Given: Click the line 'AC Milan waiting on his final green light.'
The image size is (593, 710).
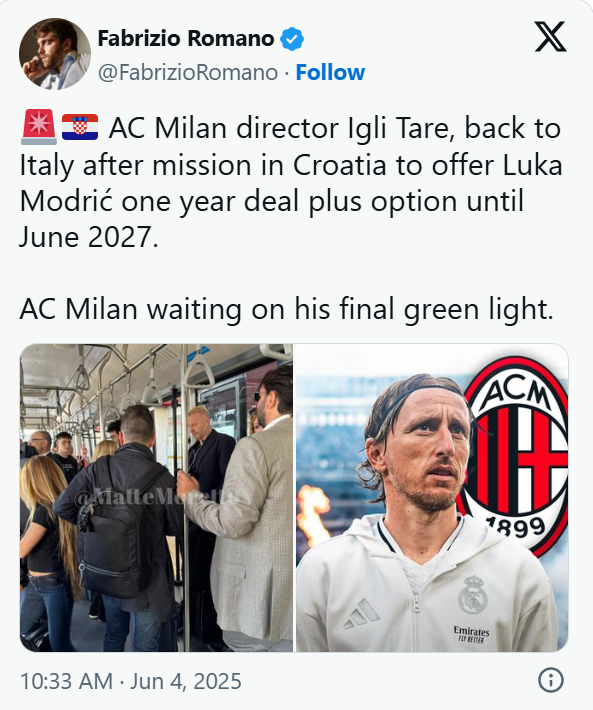Looking at the screenshot, I should (x=287, y=310).
